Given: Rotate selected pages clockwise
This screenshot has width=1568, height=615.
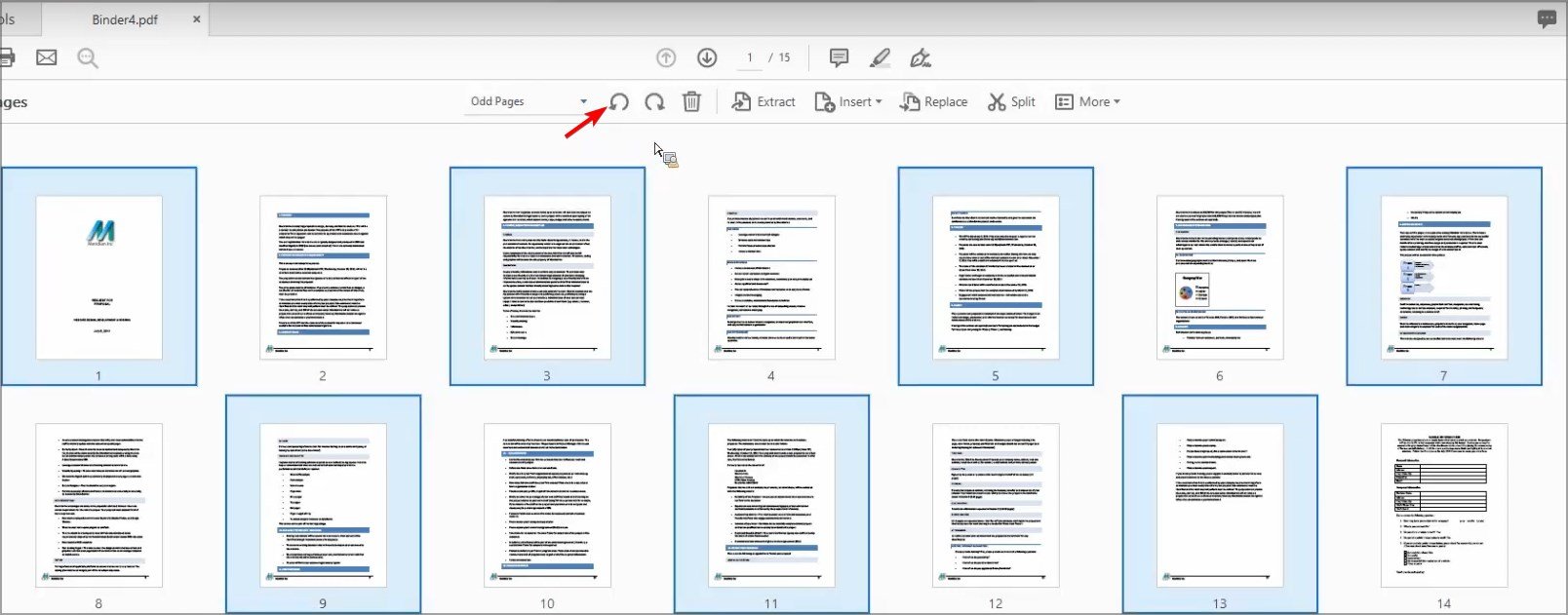Looking at the screenshot, I should click(654, 101).
